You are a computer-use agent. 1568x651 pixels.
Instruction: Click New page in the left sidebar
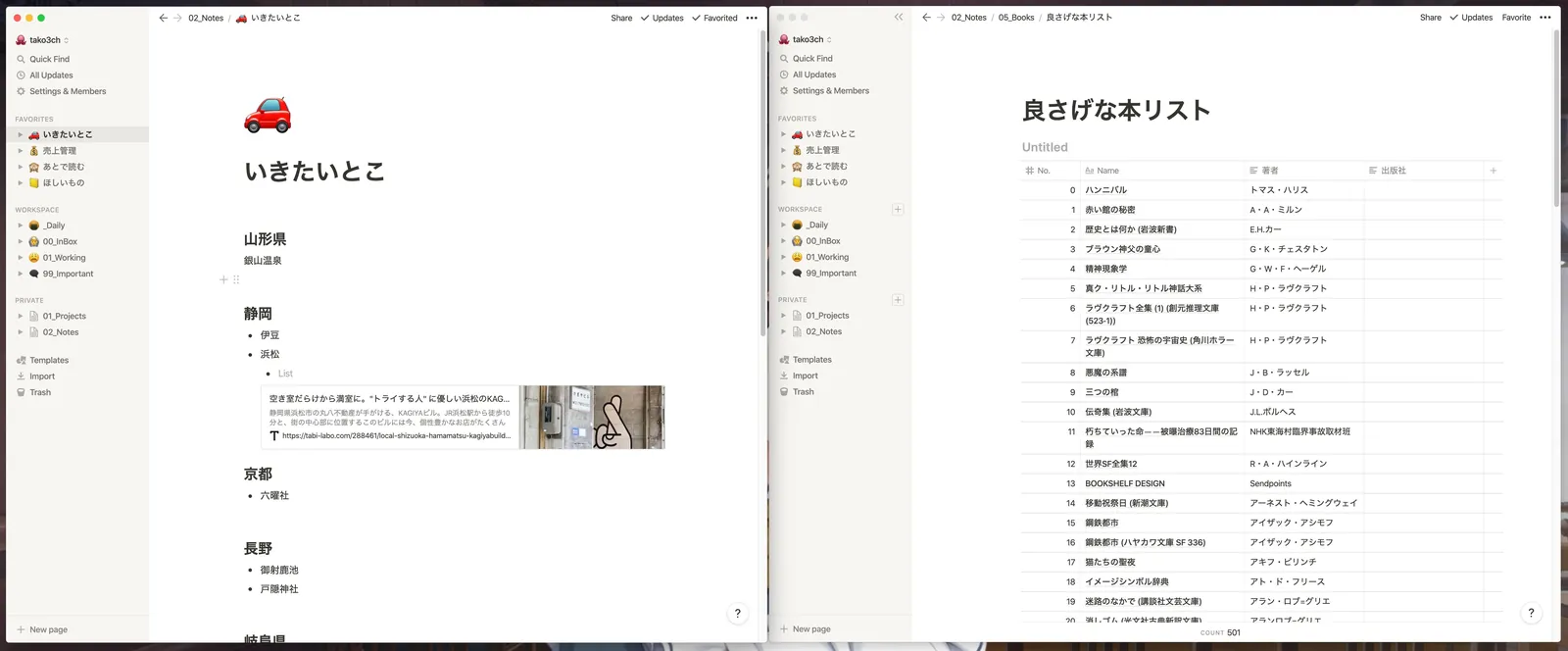tap(48, 629)
